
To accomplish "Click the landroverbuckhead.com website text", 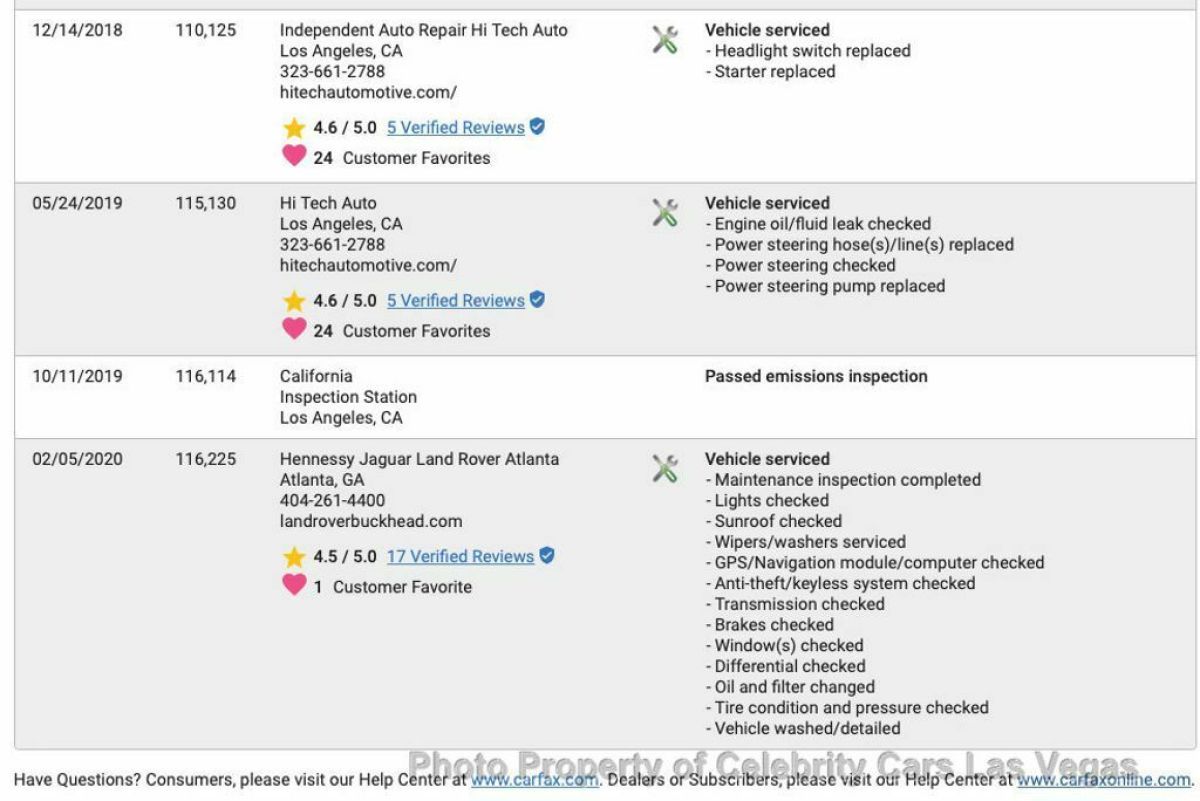I will tap(371, 522).
